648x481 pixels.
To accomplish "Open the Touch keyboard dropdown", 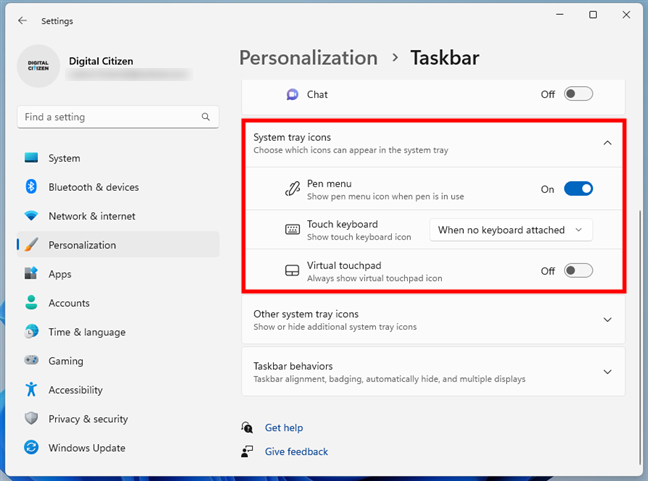I will coord(510,230).
